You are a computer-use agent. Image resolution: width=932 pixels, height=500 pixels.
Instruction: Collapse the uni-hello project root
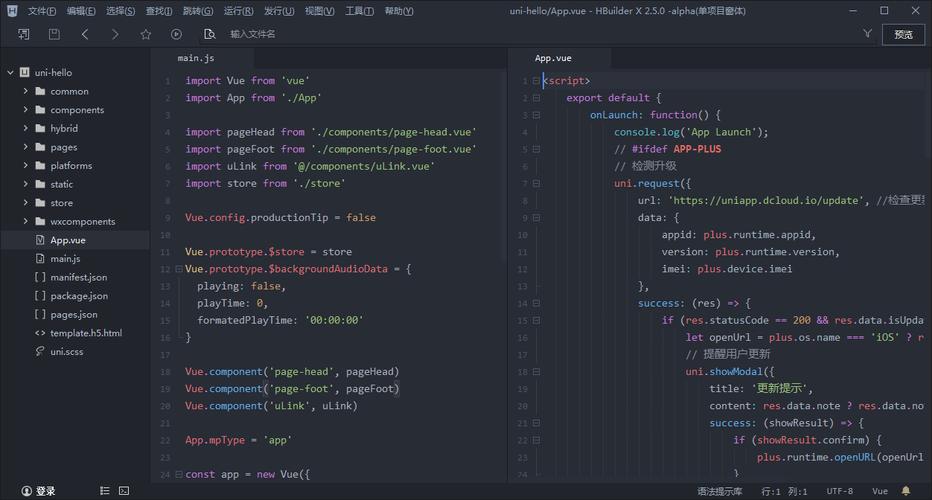coord(10,72)
